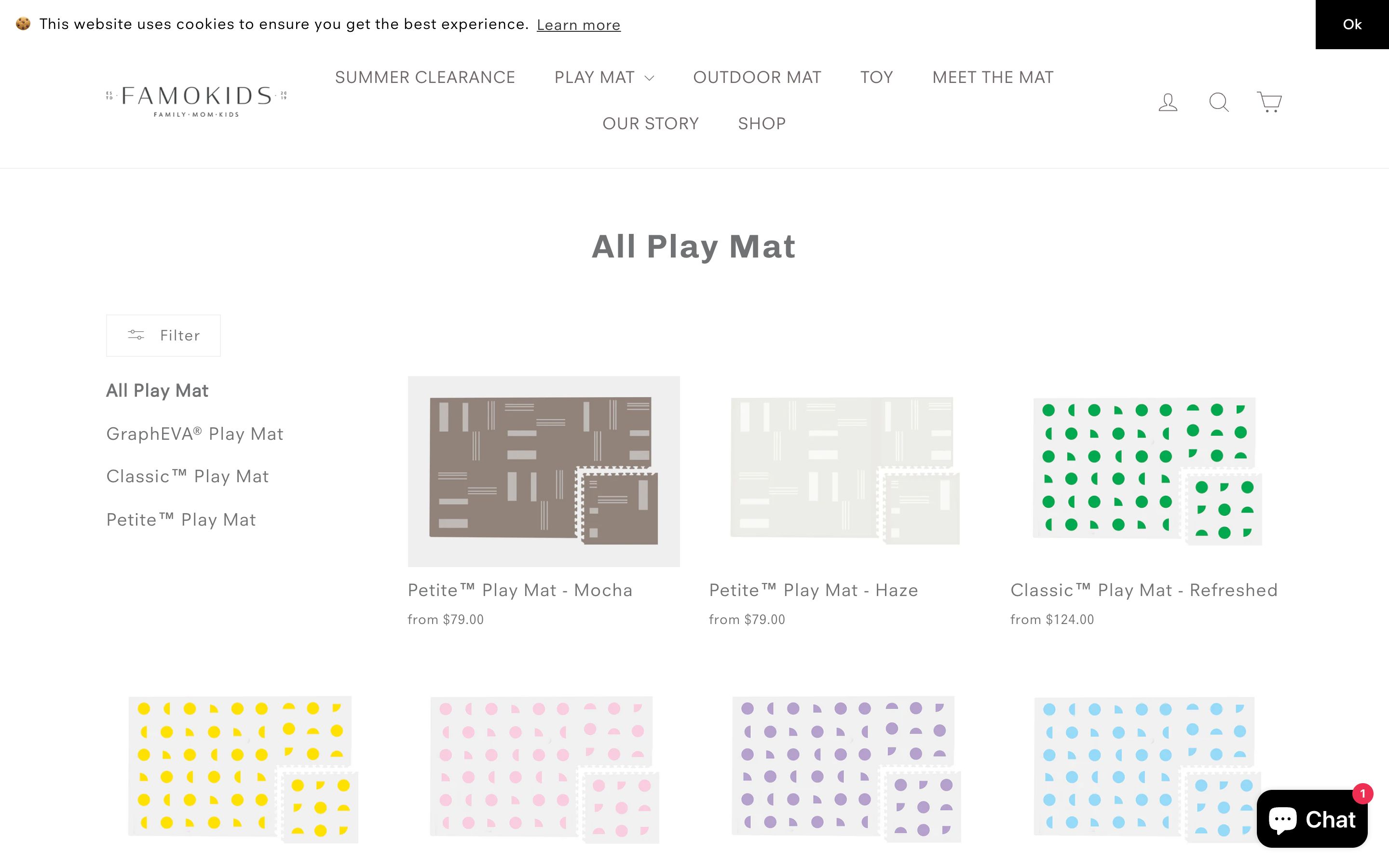Select Petite Play Mat collection link
This screenshot has height=868, width=1389.
coord(181,520)
